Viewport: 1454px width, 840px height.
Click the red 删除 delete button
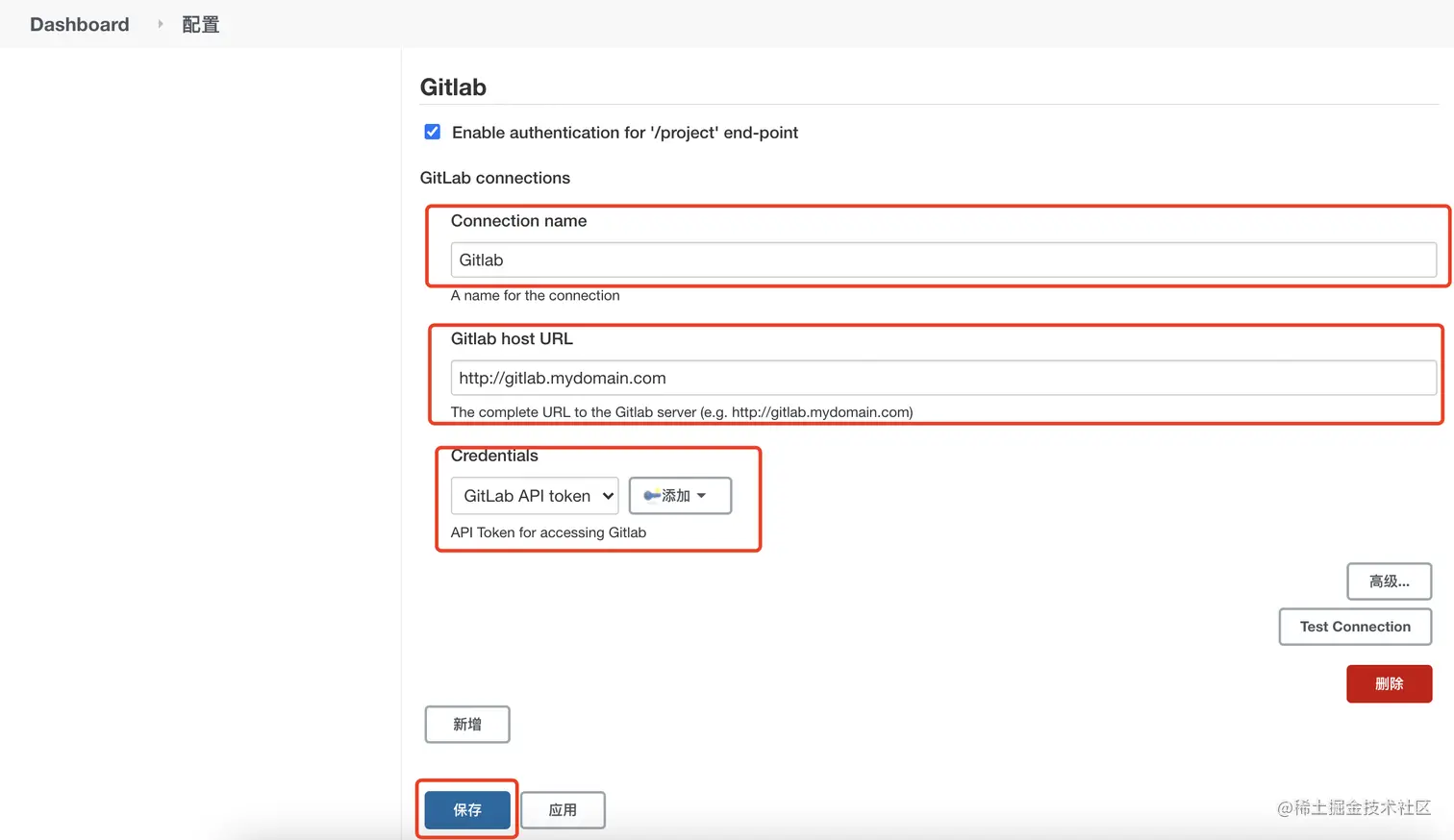(1389, 683)
